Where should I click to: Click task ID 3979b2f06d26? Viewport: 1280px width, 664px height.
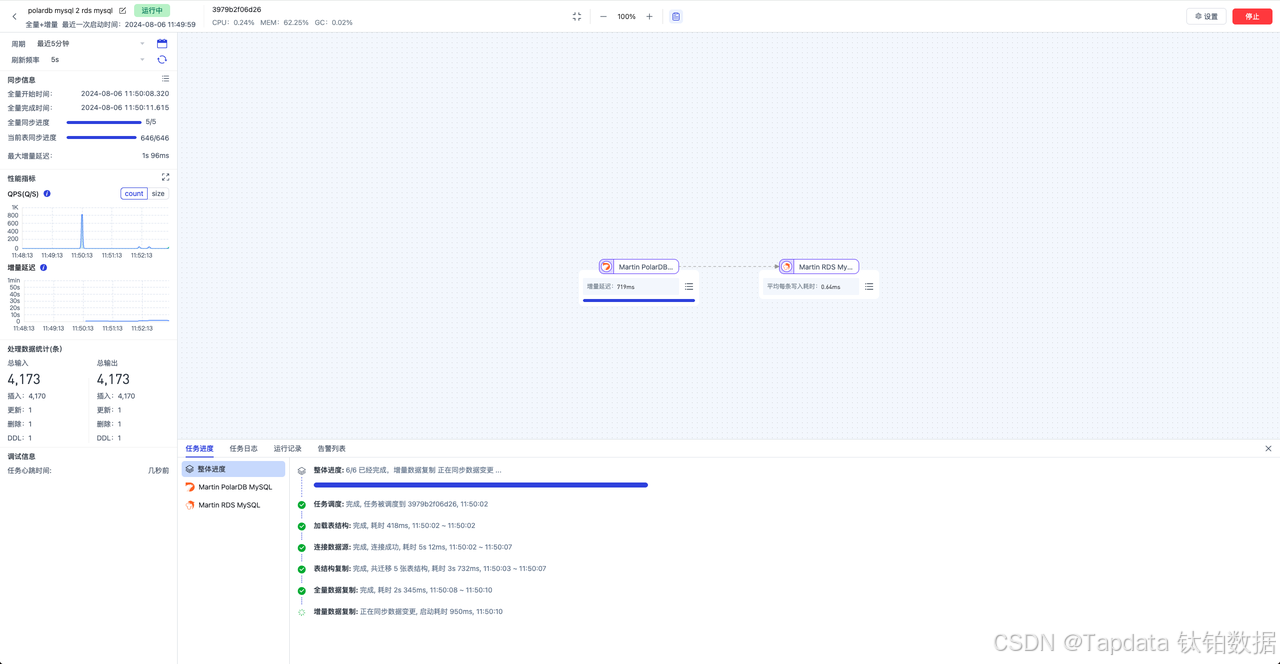pyautogui.click(x=237, y=9)
